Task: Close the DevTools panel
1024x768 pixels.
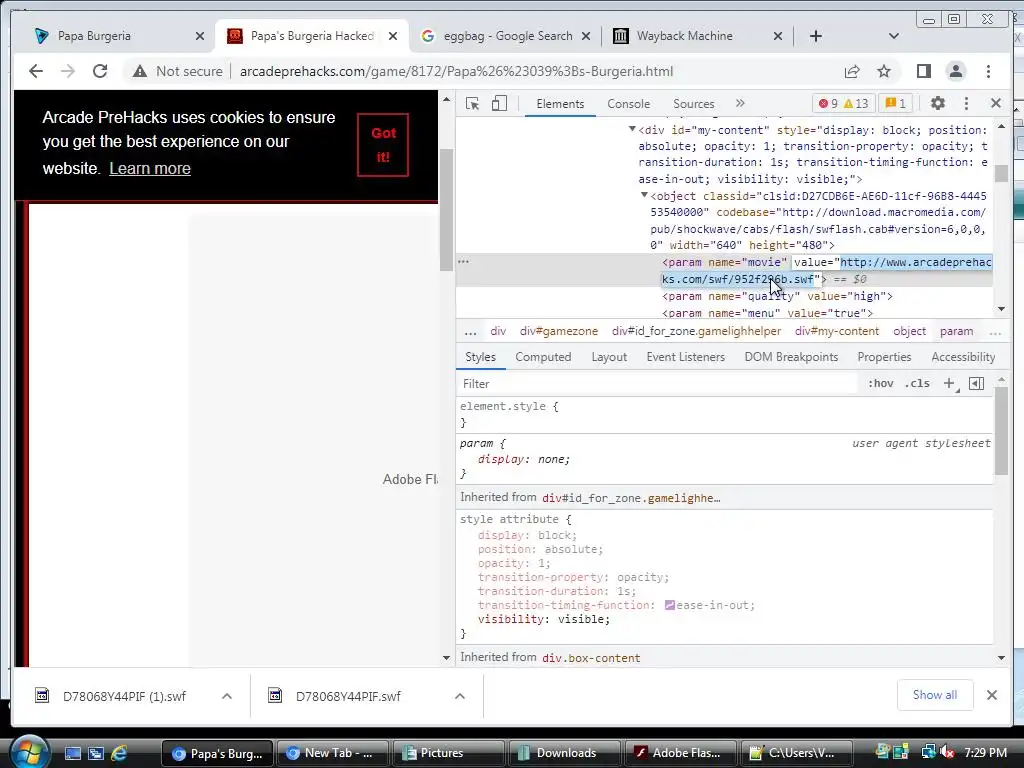Action: click(996, 103)
